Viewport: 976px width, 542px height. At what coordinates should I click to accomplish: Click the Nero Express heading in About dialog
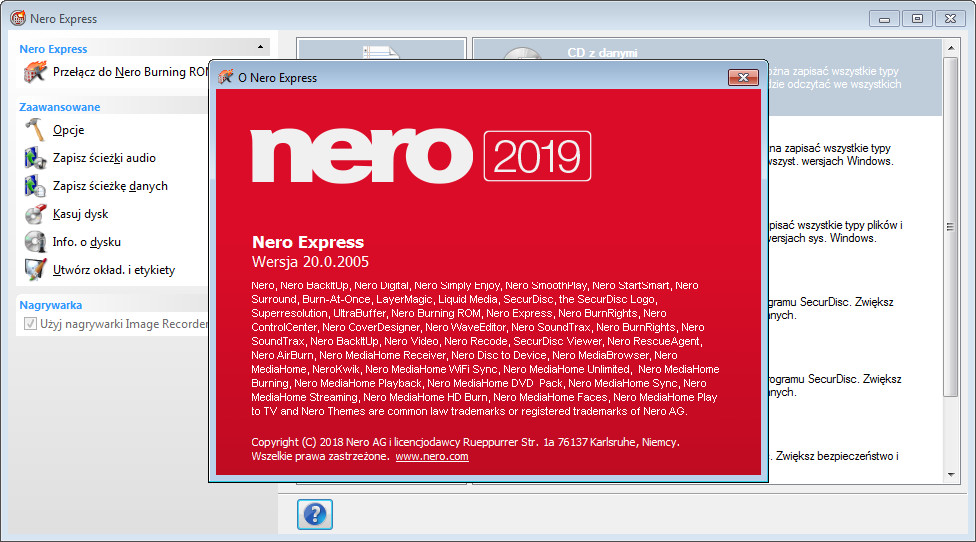(x=307, y=242)
